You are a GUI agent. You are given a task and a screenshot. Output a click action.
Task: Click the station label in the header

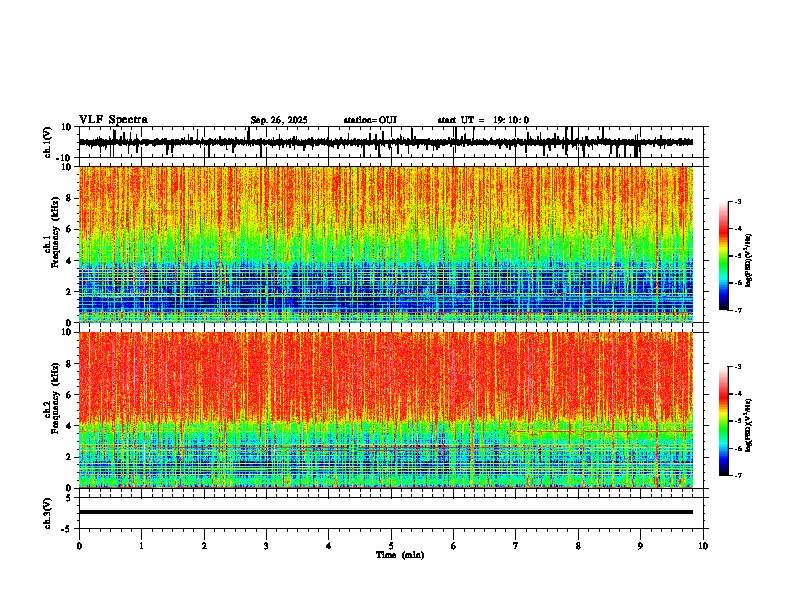370,120
